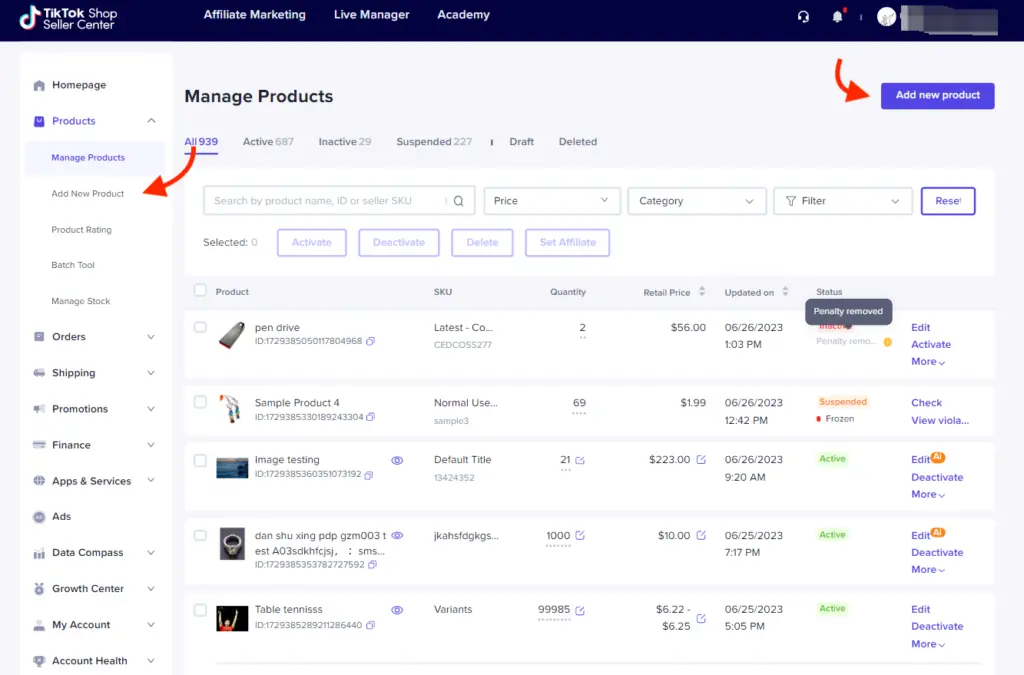
Task: Switch to the Suspended products tab
Action: click(434, 142)
